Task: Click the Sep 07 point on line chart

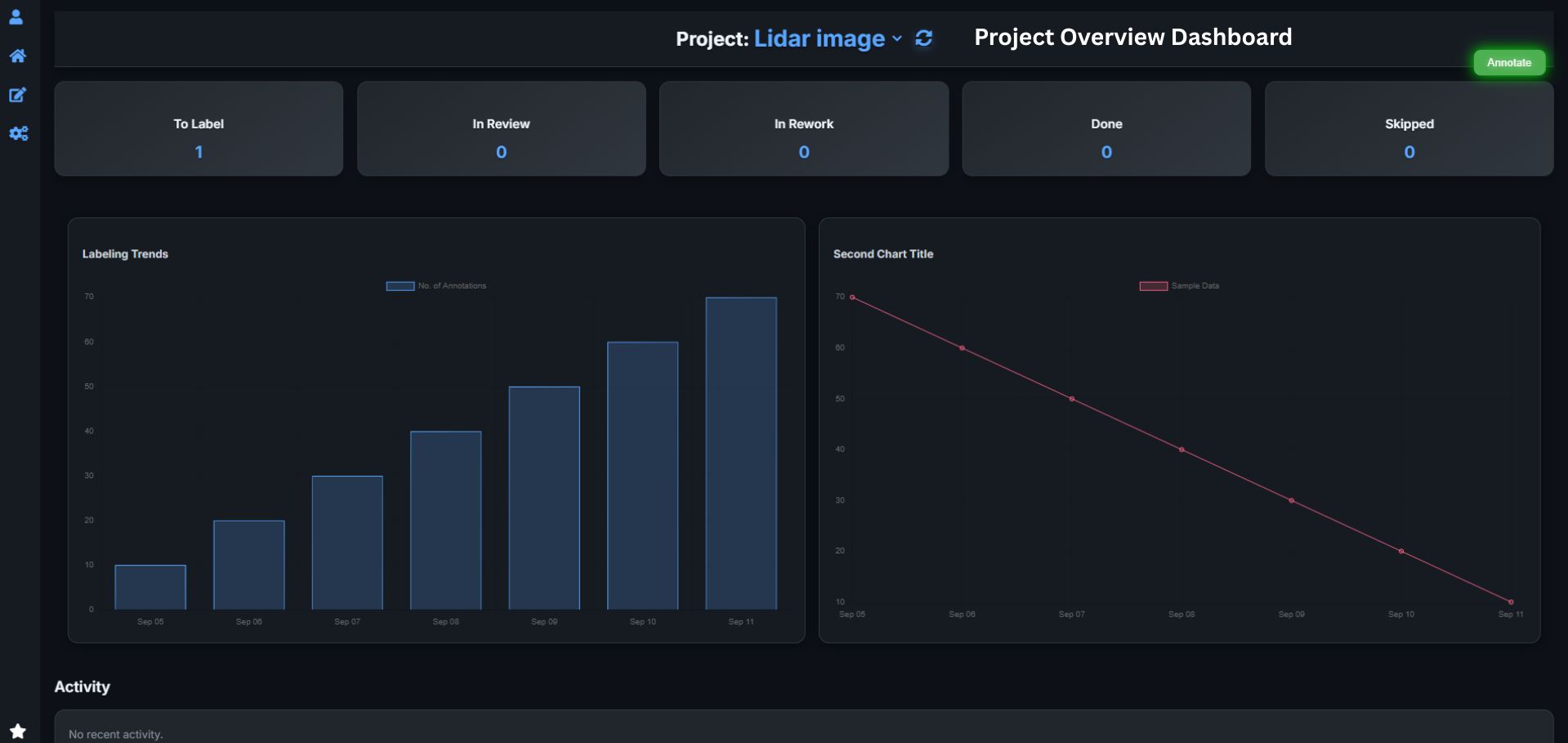Action: click(x=1072, y=399)
